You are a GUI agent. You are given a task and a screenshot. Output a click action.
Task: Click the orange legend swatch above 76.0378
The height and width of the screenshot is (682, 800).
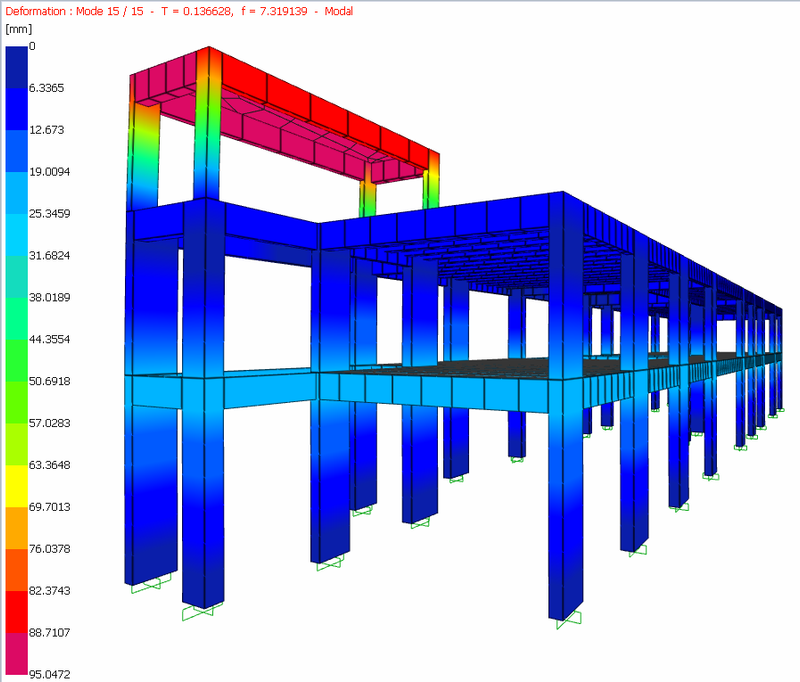pos(16,528)
